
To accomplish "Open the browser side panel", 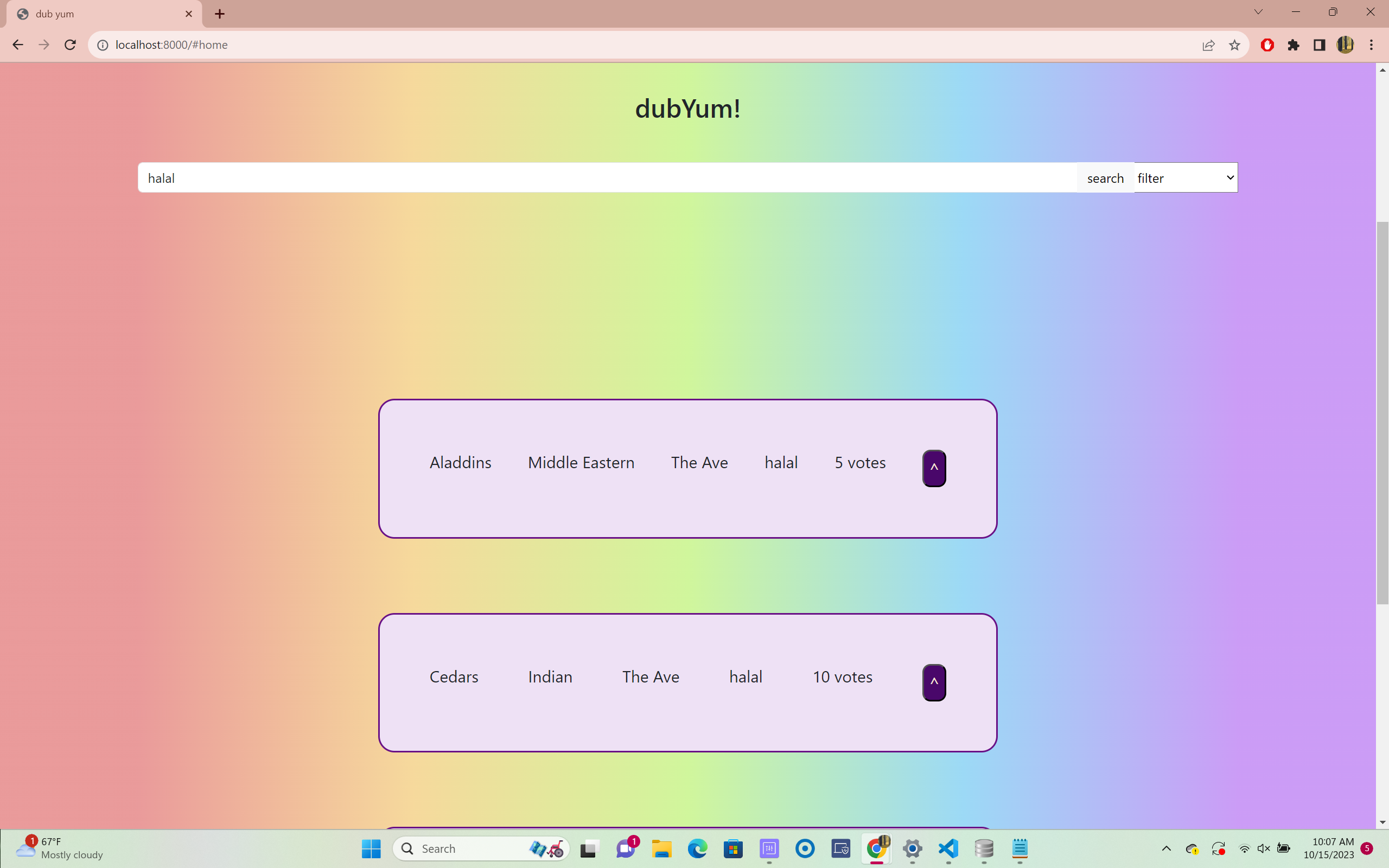I will (x=1319, y=45).
